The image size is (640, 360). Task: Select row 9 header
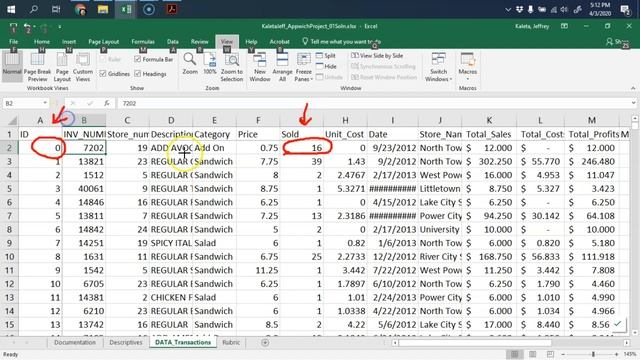(x=9, y=243)
